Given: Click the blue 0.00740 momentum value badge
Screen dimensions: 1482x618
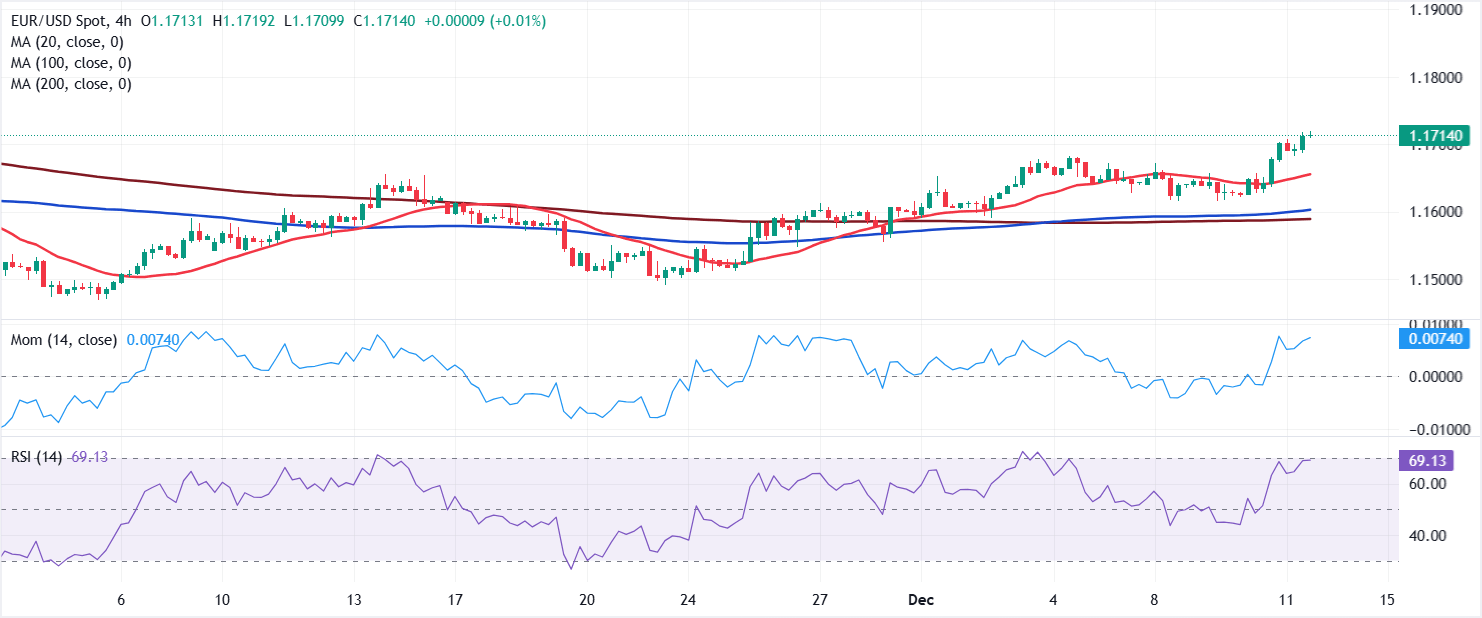Looking at the screenshot, I should 1433,340.
